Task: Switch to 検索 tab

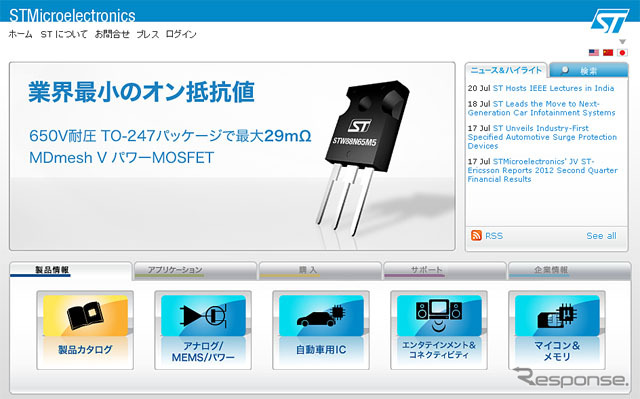Action: click(589, 70)
